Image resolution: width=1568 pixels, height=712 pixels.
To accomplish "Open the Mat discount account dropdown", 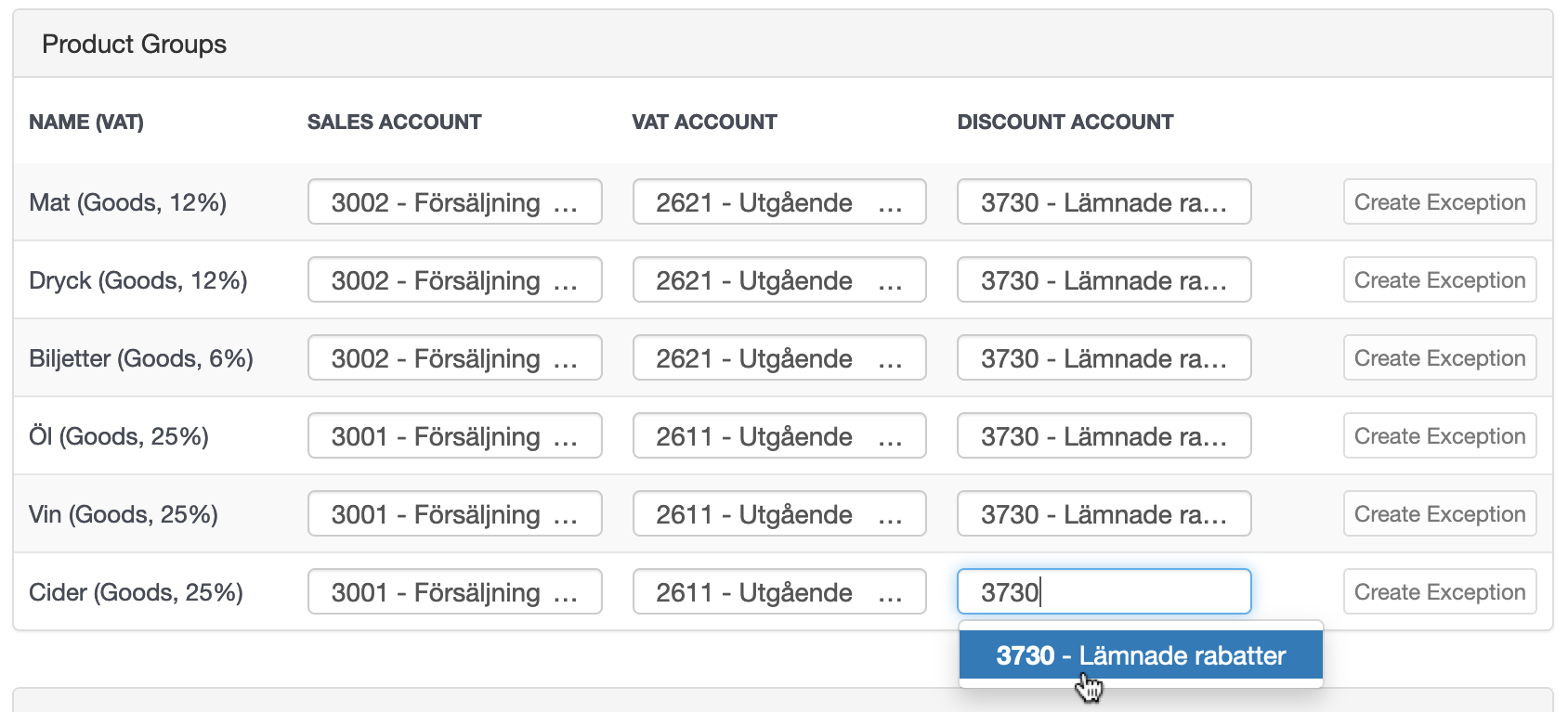I will 1104,201.
